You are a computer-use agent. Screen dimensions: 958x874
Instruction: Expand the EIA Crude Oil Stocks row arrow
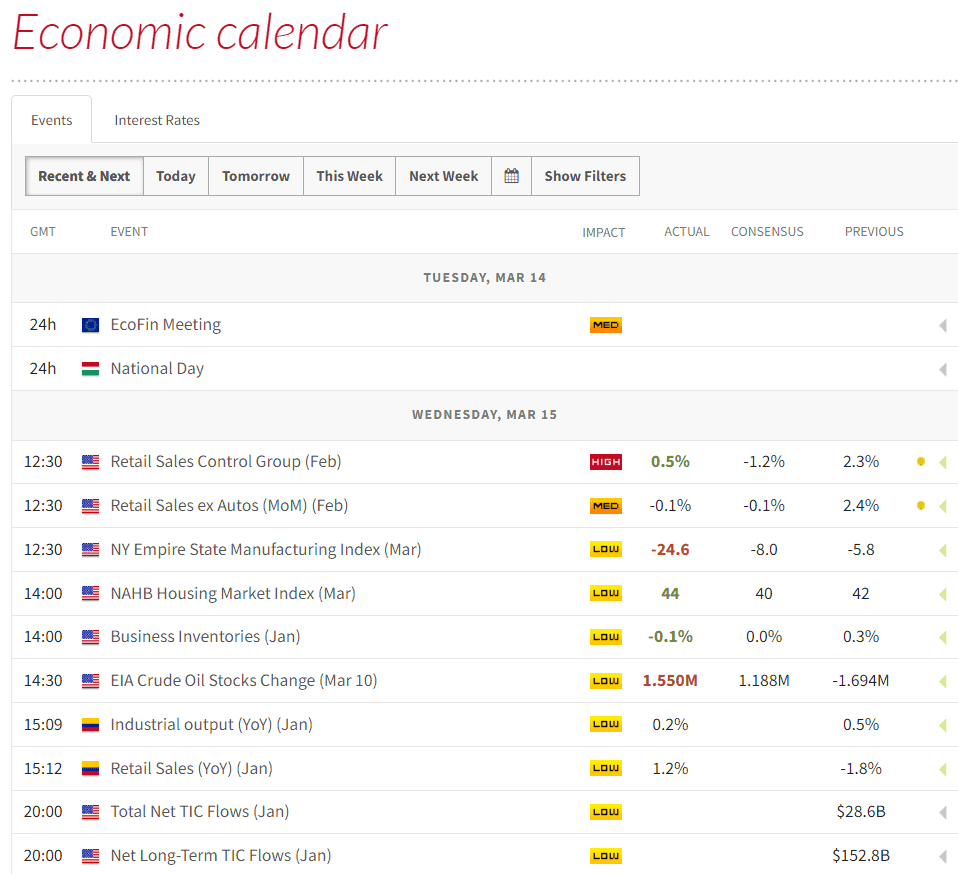[943, 682]
